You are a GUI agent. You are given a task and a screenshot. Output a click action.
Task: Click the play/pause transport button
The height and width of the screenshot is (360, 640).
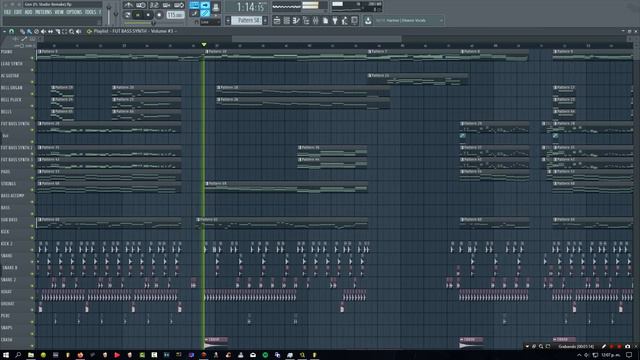click(x=138, y=15)
